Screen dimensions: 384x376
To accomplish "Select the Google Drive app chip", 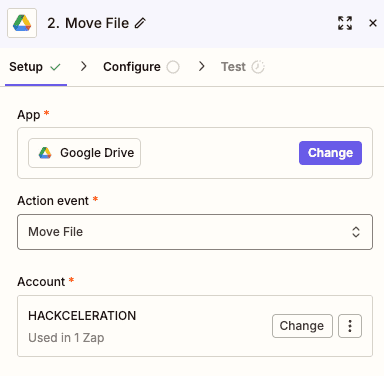I will click(x=84, y=153).
